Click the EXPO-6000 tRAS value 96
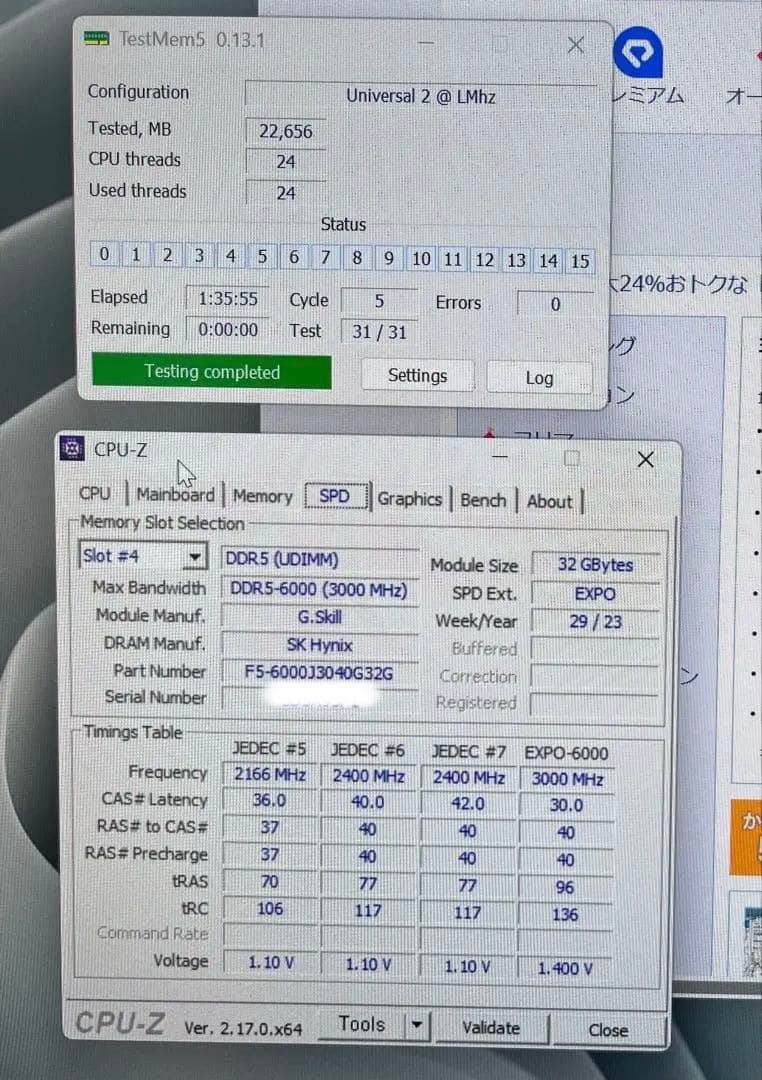Screen dimensions: 762x1080 click(x=565, y=887)
